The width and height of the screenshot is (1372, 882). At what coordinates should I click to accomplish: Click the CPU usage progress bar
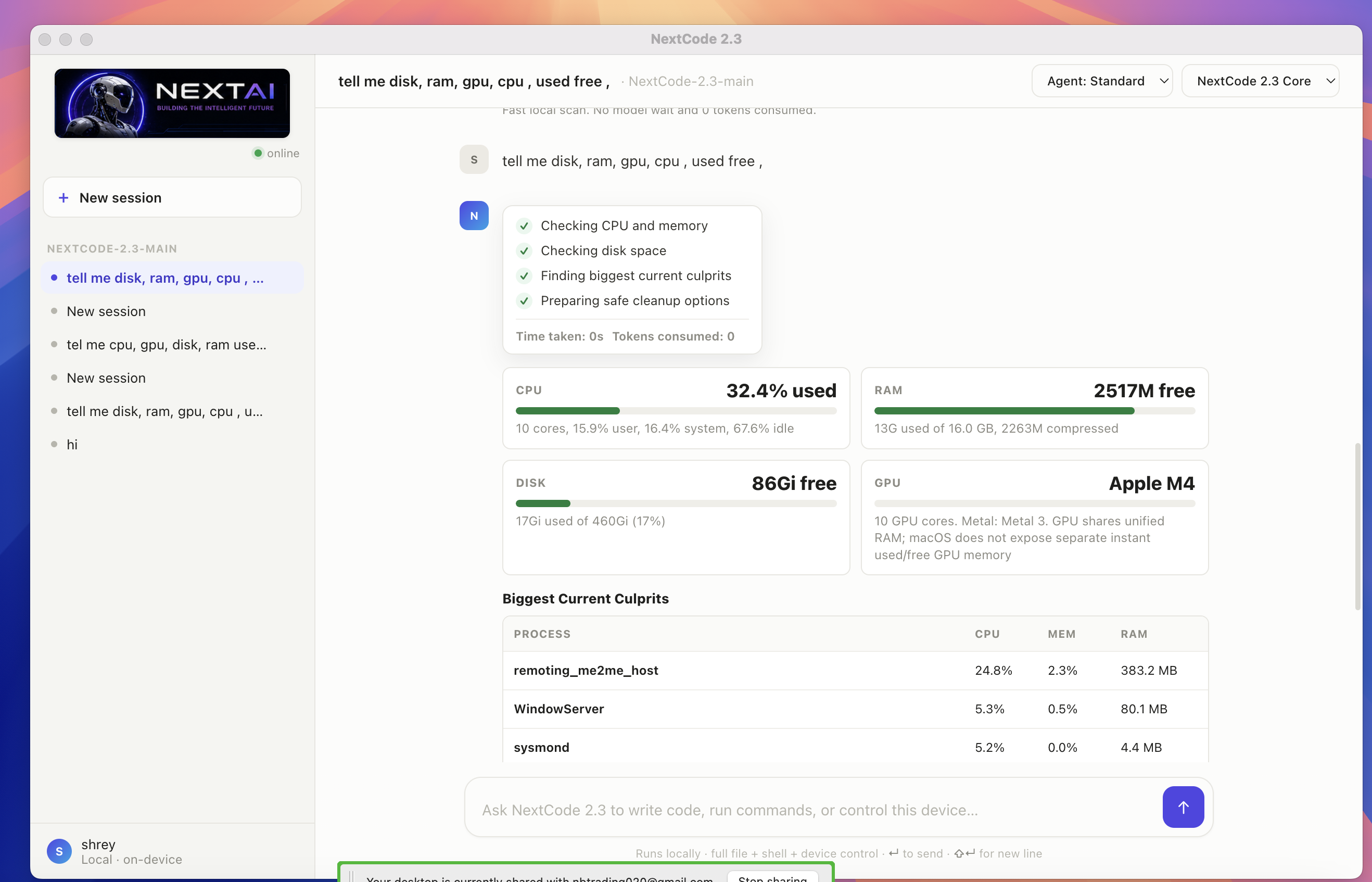676,411
